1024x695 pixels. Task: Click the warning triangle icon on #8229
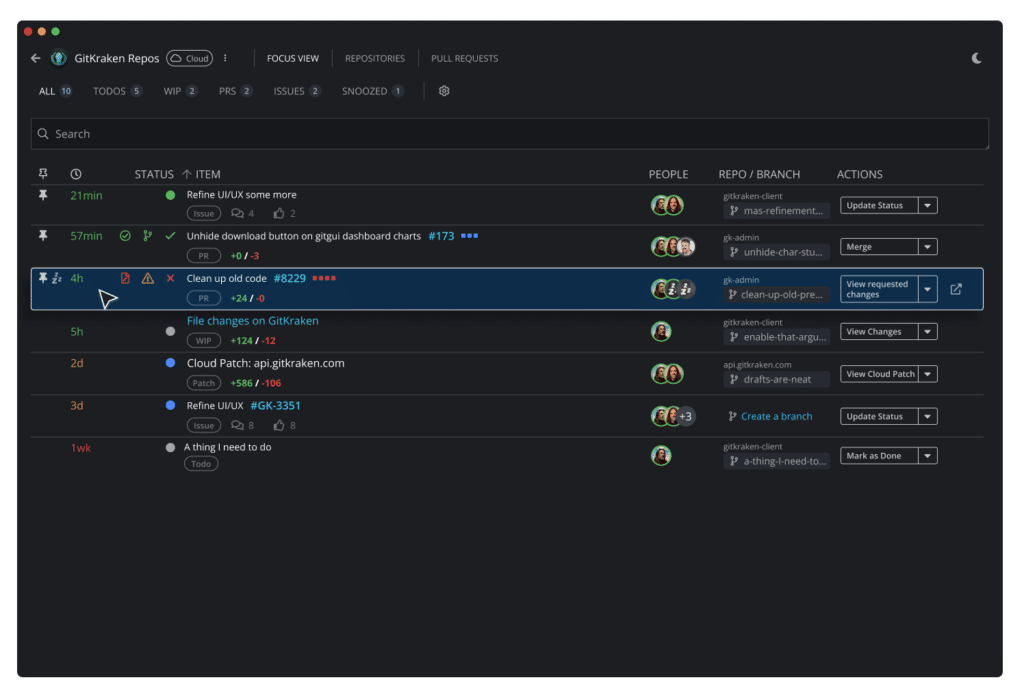pos(148,278)
